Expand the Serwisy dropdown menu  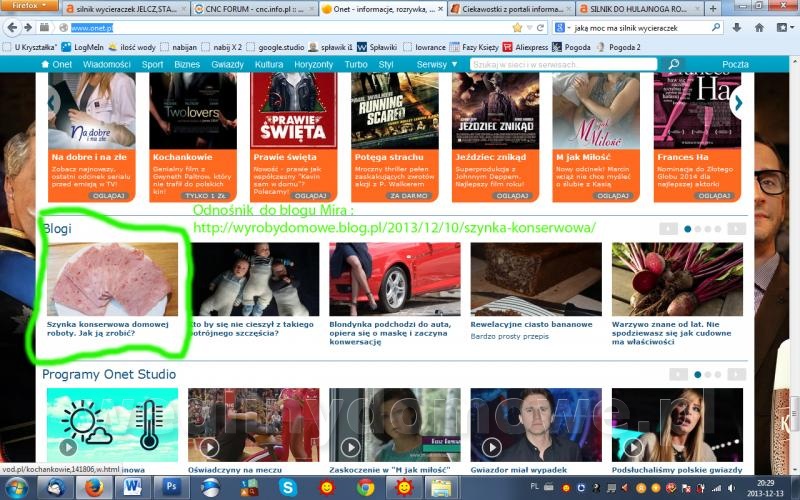coord(437,64)
